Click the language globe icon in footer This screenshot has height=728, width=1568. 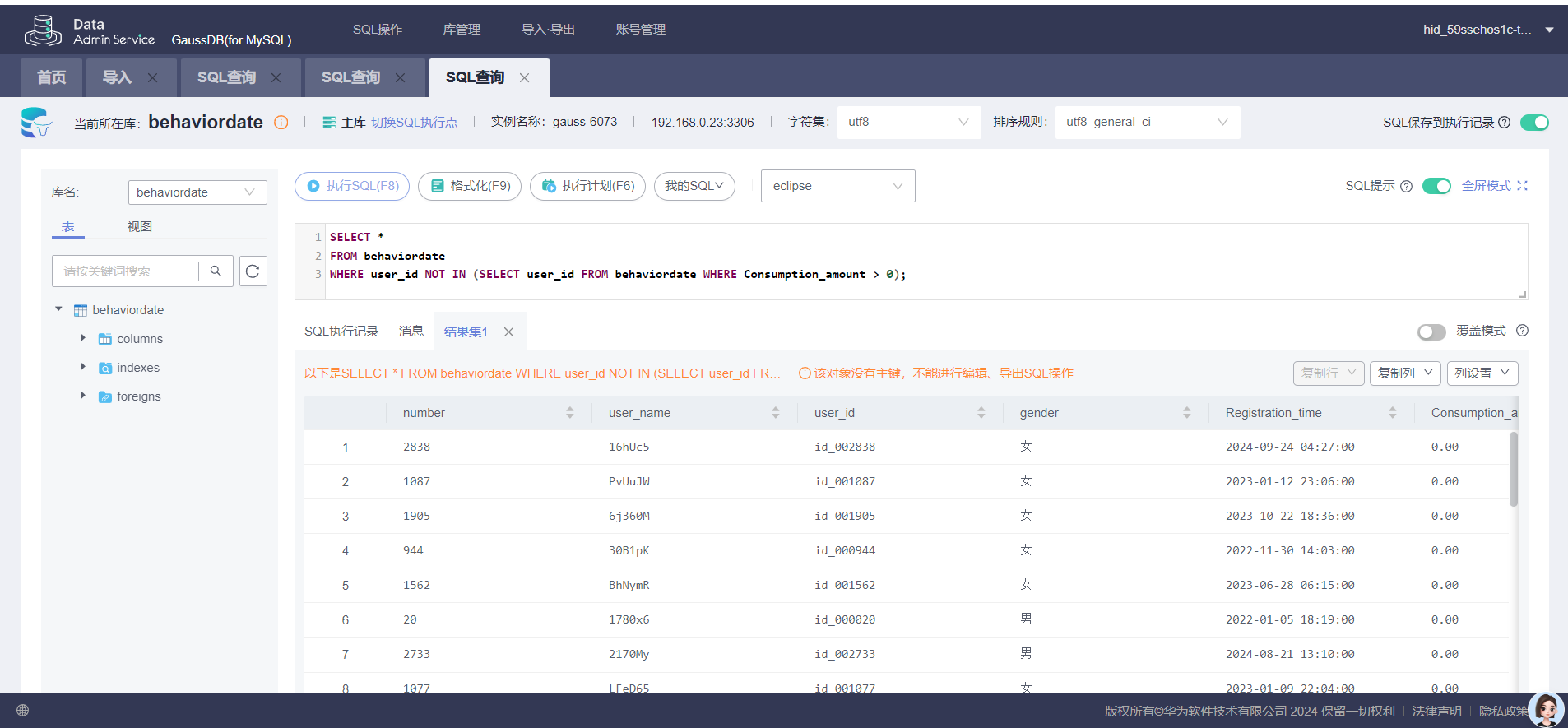(x=23, y=711)
